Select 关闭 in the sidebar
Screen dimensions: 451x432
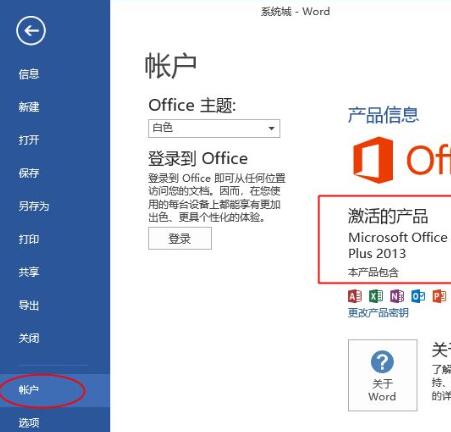click(29, 338)
